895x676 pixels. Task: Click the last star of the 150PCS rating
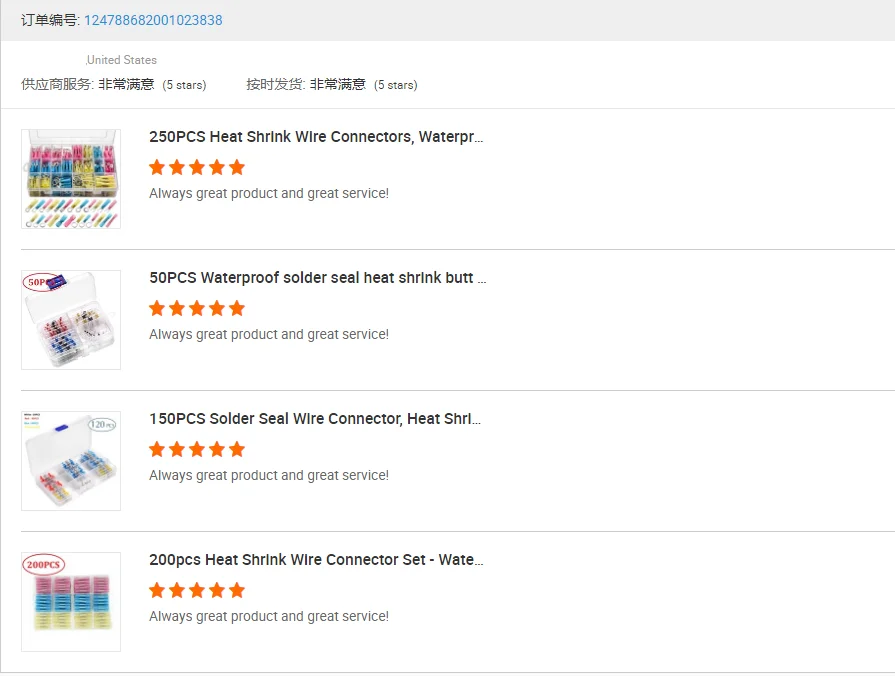click(237, 449)
